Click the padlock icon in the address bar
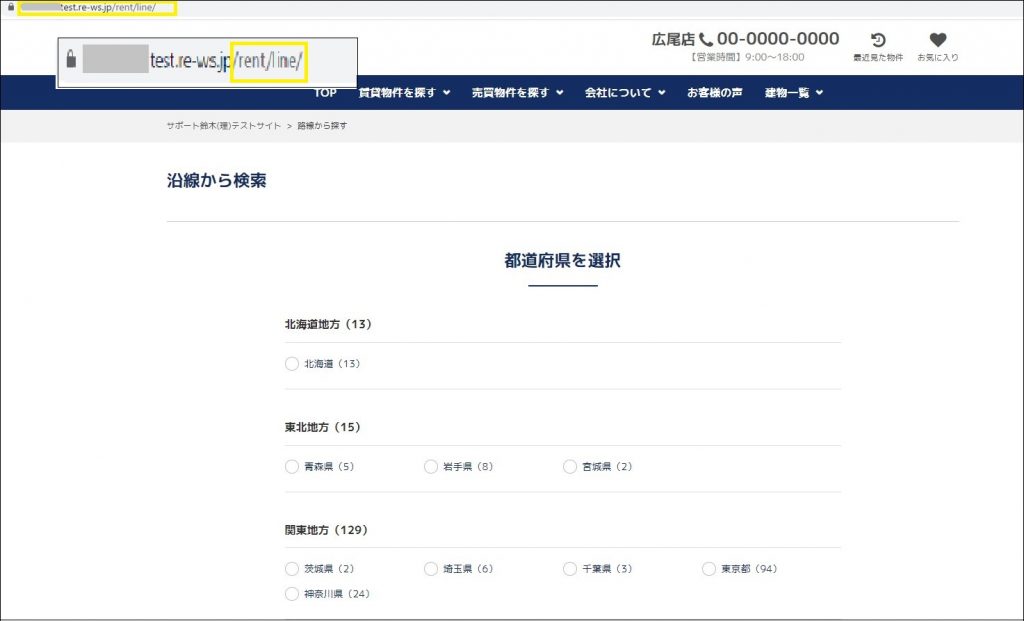 coord(10,8)
